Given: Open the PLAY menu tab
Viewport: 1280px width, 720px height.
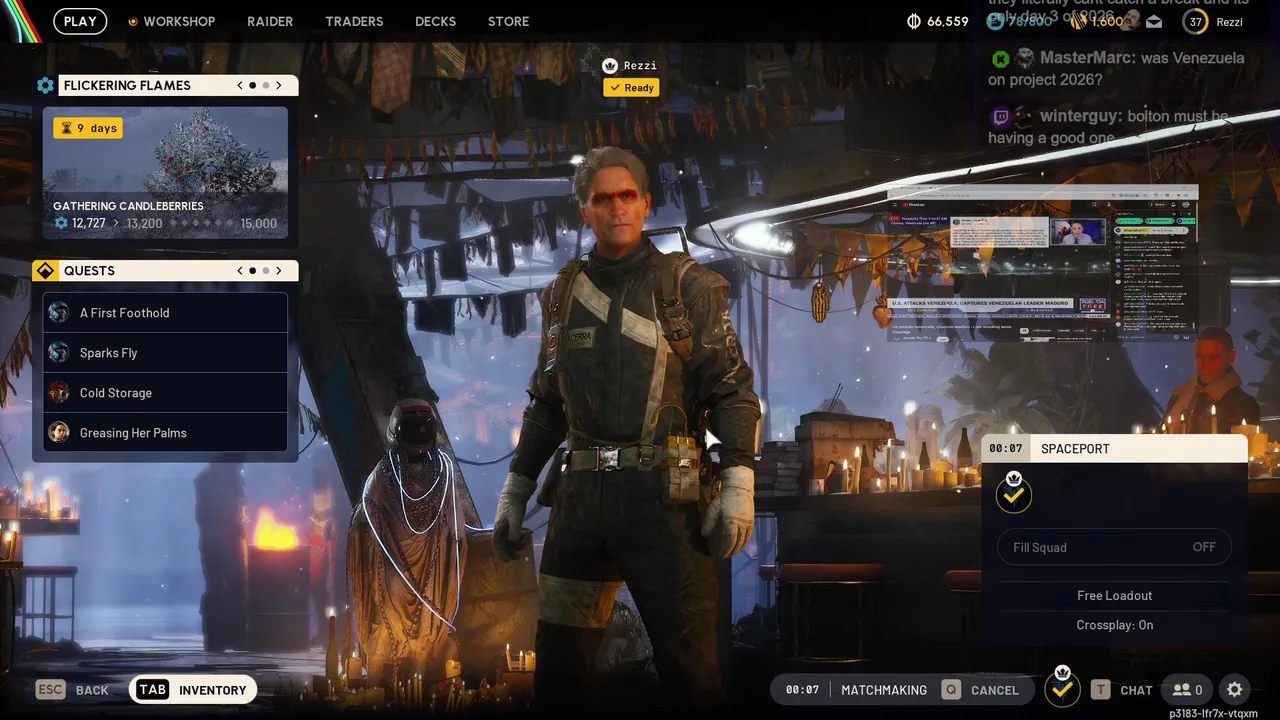Looking at the screenshot, I should pos(80,21).
